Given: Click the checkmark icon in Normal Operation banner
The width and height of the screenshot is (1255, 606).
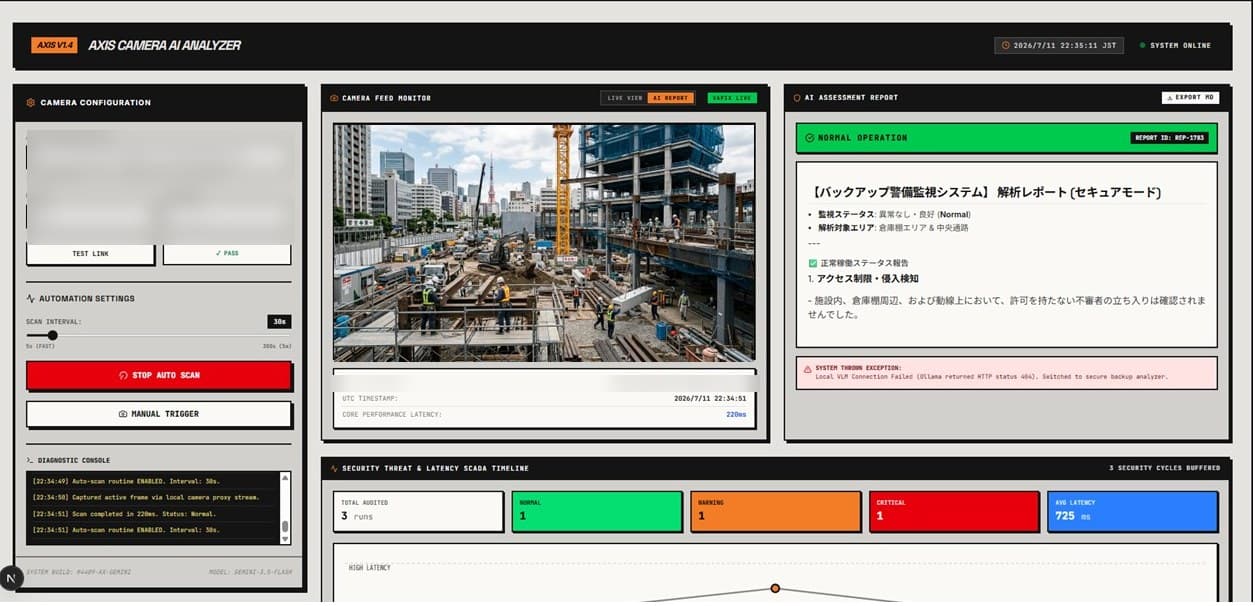Looking at the screenshot, I should tap(810, 138).
